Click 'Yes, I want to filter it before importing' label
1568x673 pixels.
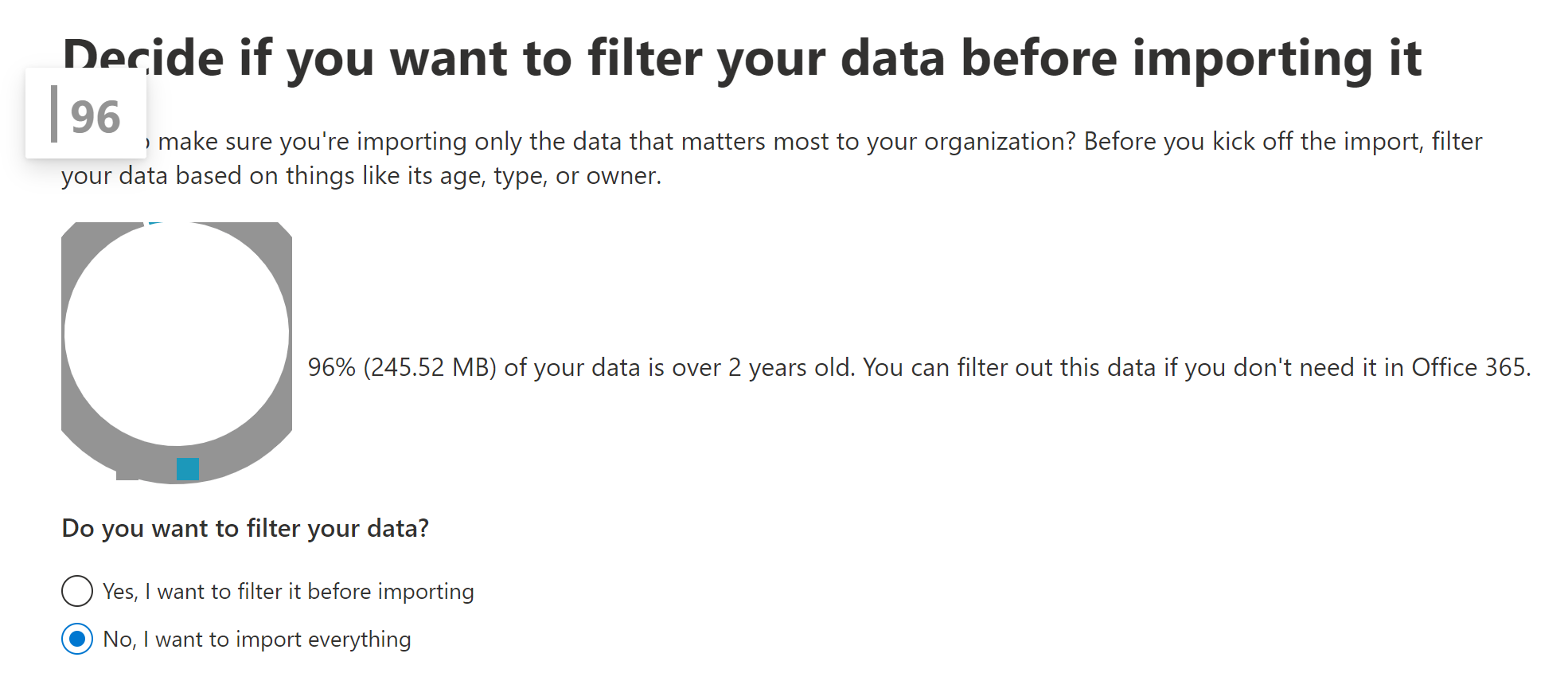(288, 592)
